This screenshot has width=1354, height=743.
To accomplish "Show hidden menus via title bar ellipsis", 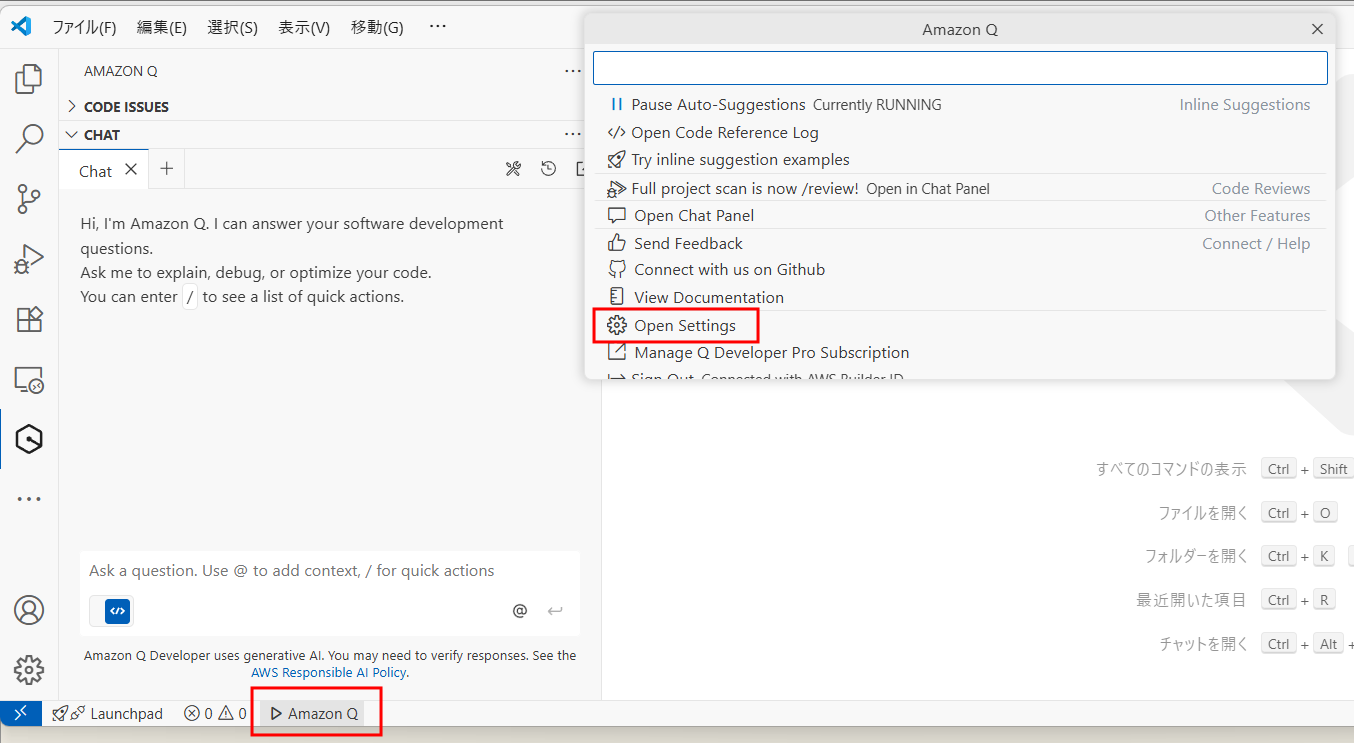I will coord(438,26).
